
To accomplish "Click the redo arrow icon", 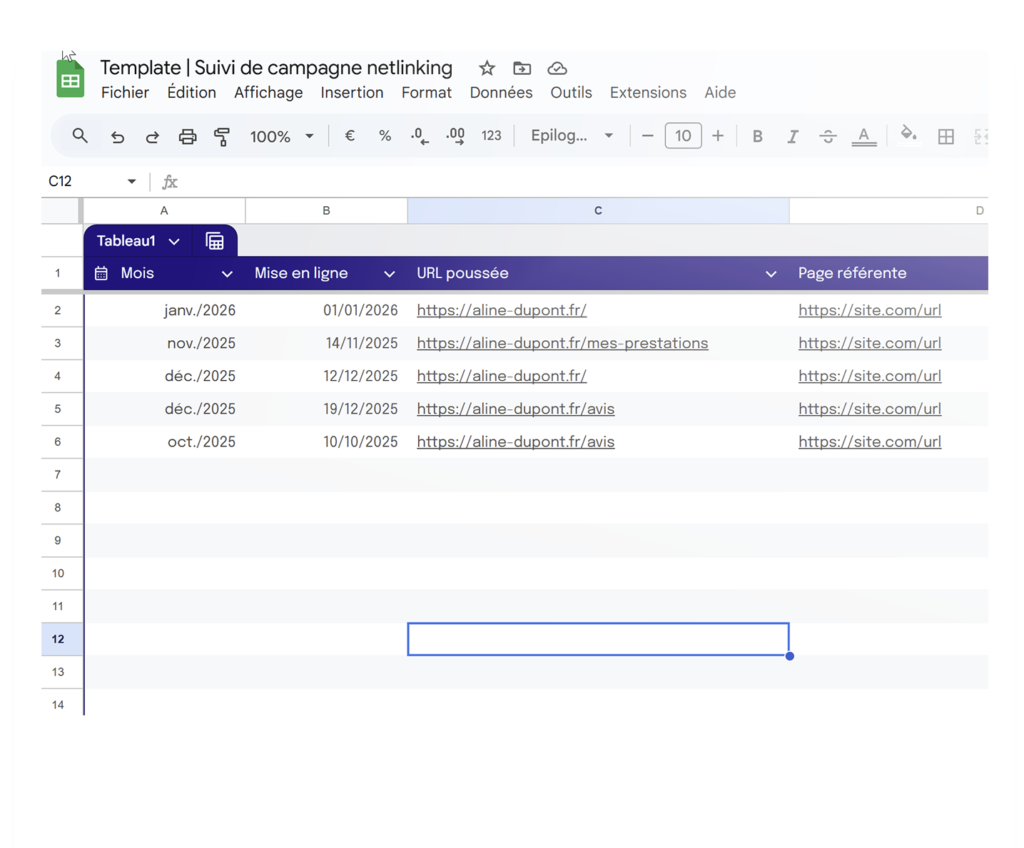I will tap(152, 137).
